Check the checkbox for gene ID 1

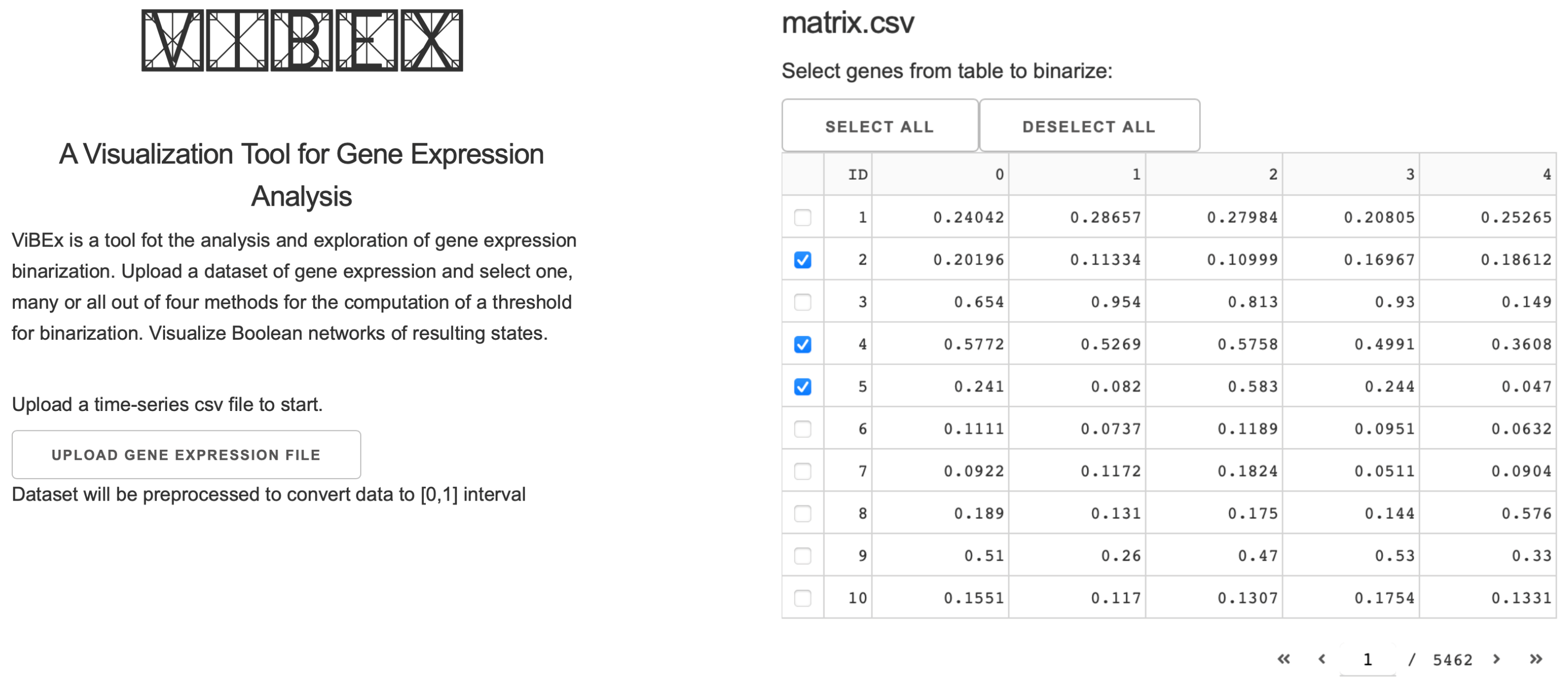point(802,217)
